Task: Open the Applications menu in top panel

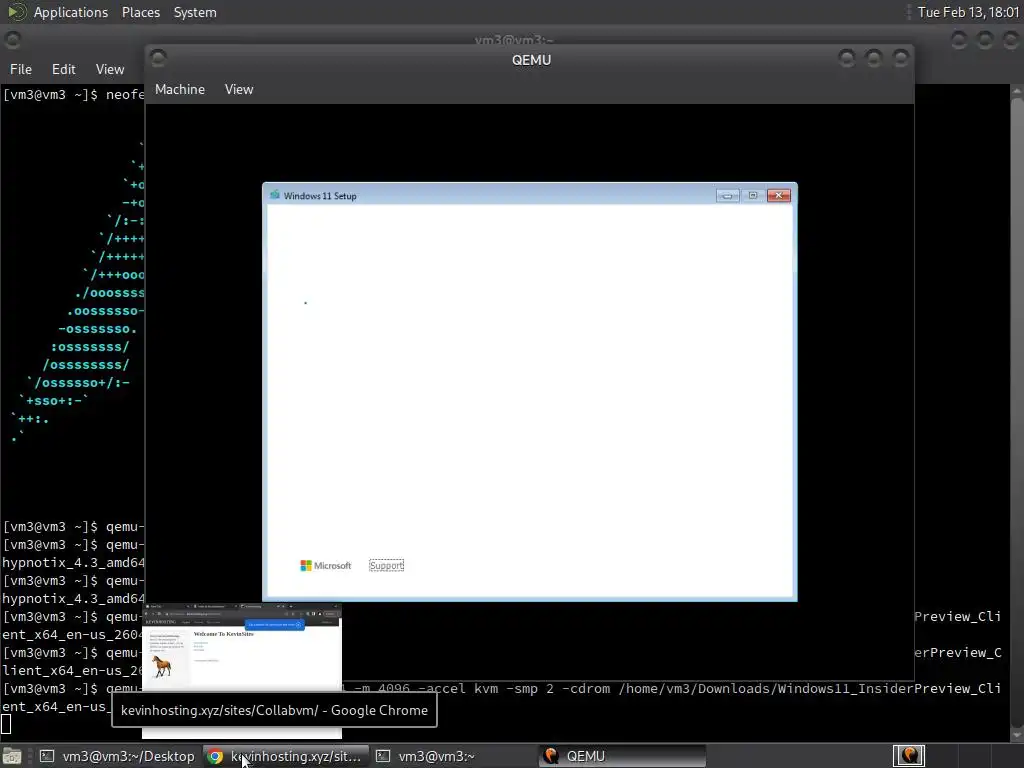Action: pyautogui.click(x=71, y=12)
